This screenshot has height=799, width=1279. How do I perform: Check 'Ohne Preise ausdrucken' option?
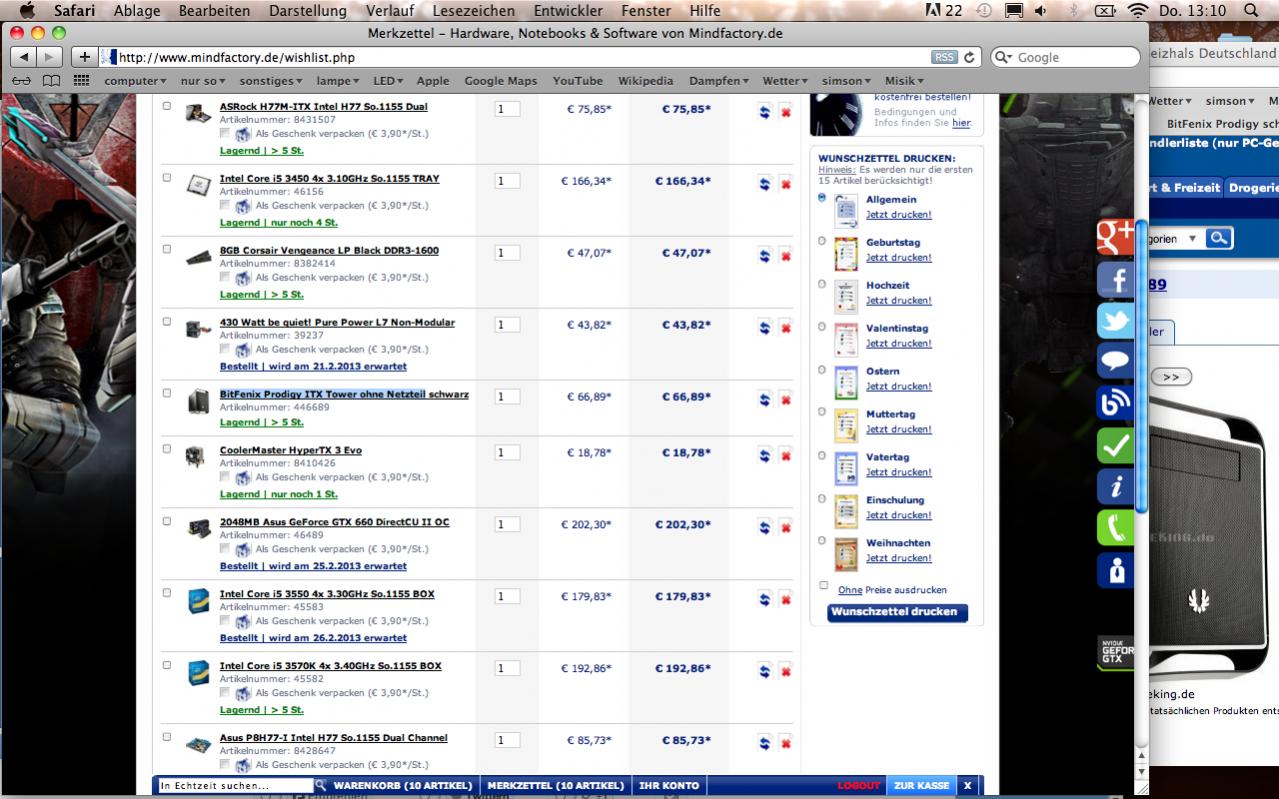(824, 586)
